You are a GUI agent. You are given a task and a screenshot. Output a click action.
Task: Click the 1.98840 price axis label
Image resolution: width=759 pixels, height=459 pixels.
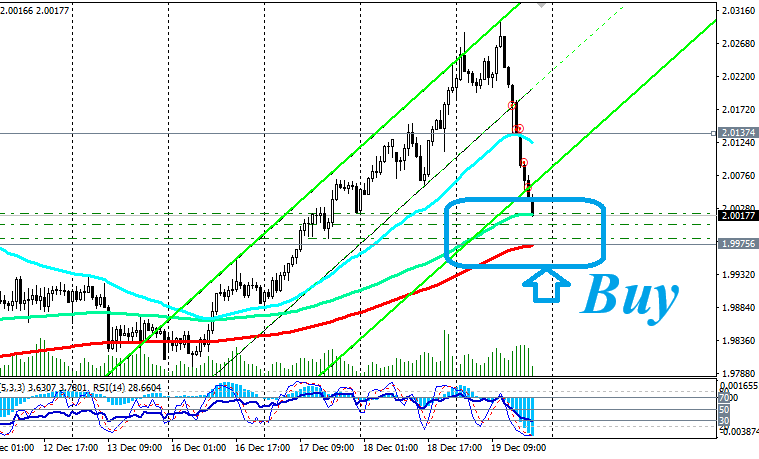[738, 307]
